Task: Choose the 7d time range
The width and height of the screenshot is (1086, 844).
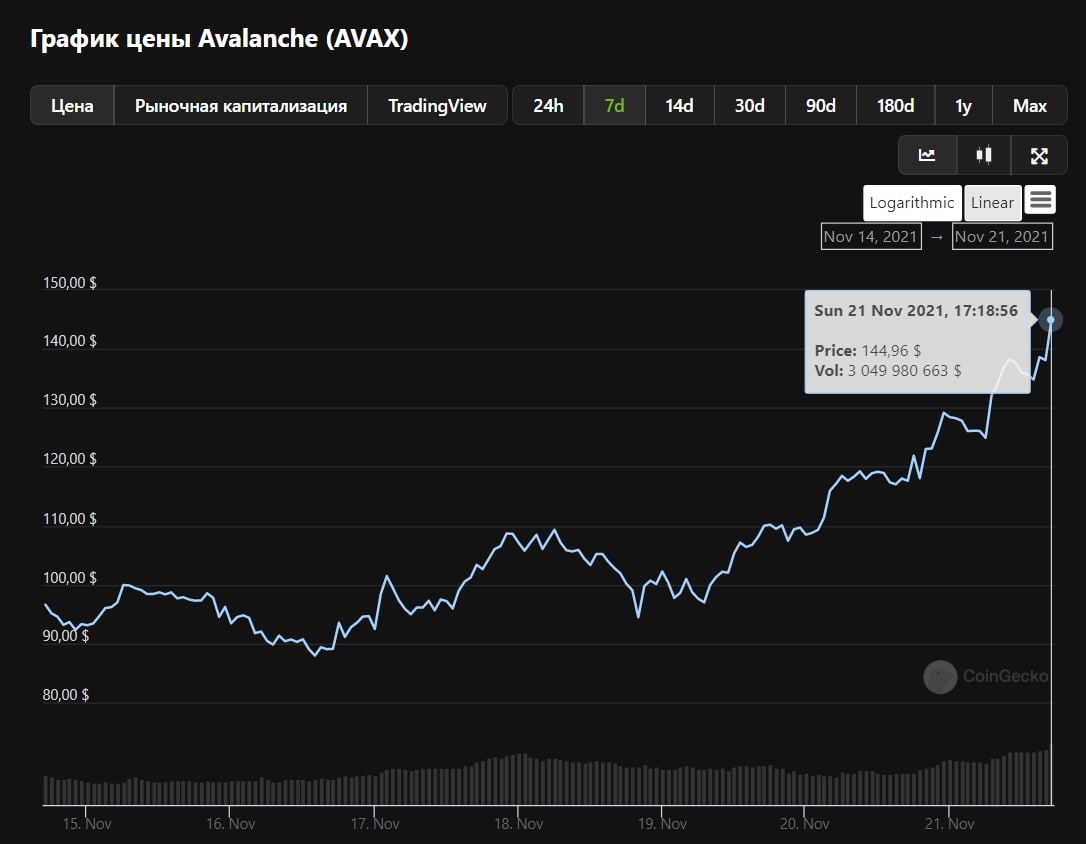Action: [614, 106]
